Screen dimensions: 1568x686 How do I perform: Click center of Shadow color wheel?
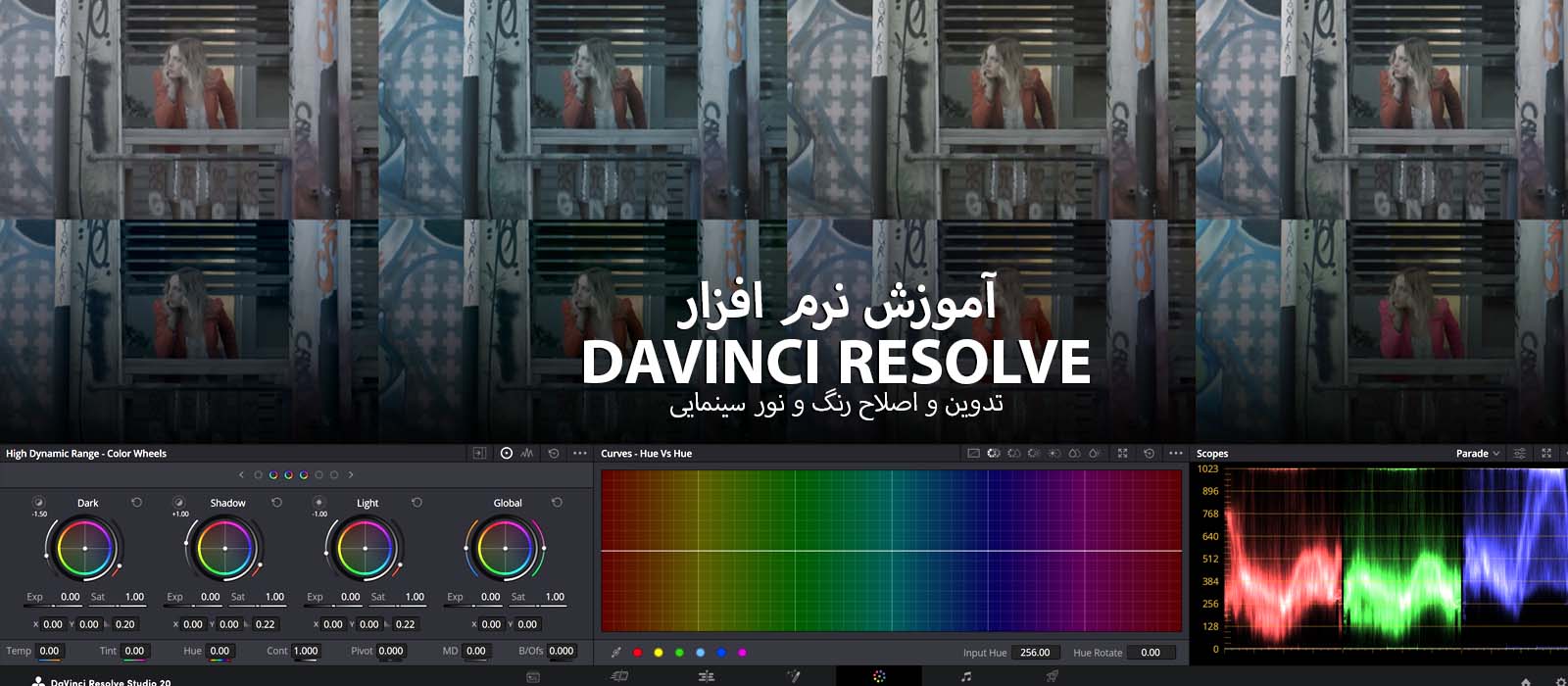pos(225,548)
